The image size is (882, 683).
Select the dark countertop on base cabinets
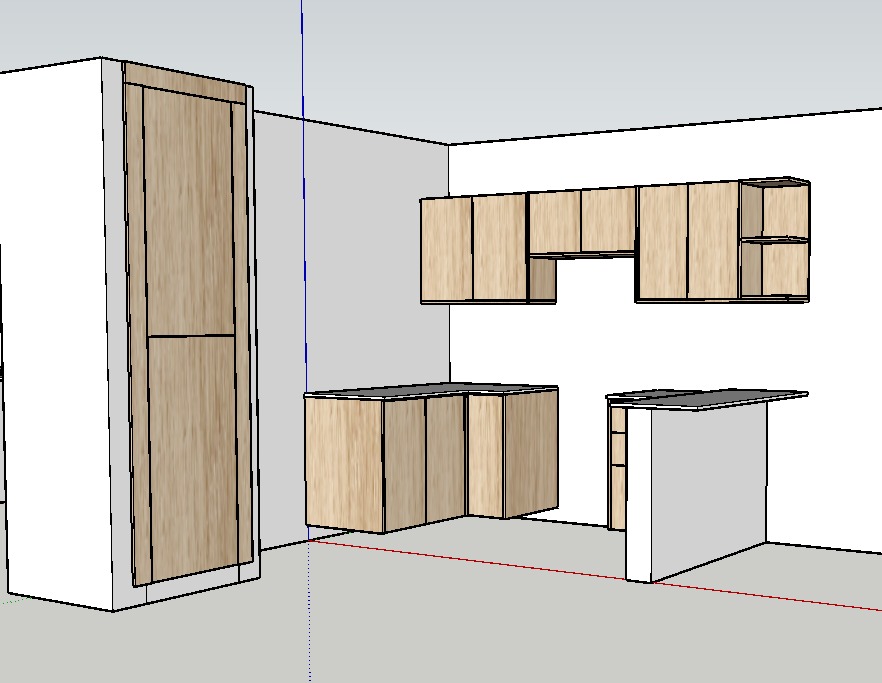point(430,389)
